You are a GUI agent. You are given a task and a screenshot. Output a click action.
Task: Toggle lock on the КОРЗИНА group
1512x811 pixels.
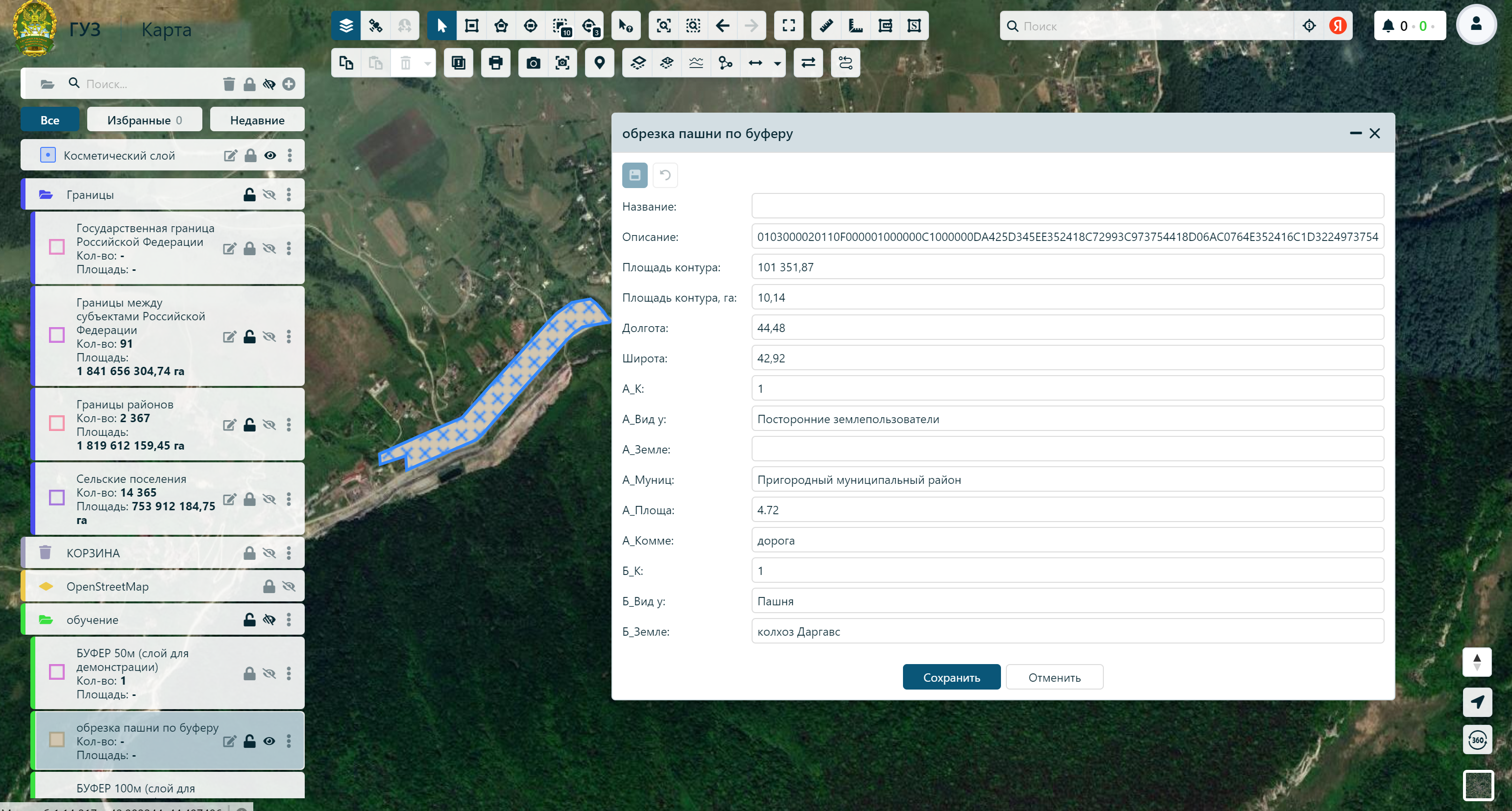pos(249,553)
